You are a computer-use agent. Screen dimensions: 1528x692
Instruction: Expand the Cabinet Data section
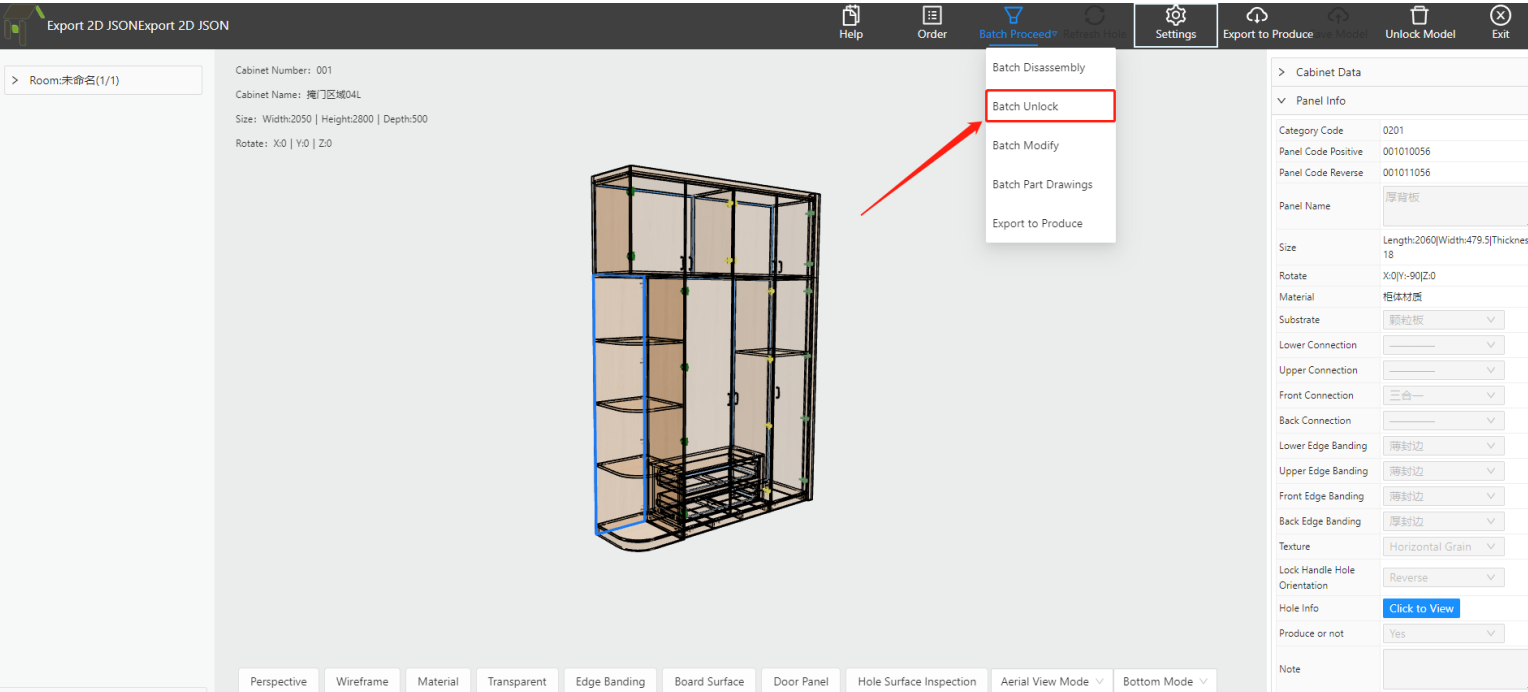1282,72
